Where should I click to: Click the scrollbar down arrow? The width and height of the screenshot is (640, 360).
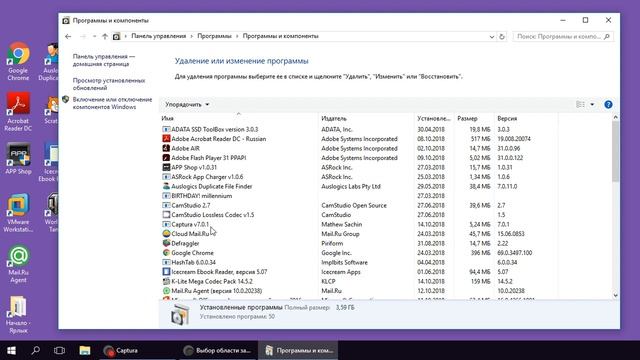pos(616,296)
